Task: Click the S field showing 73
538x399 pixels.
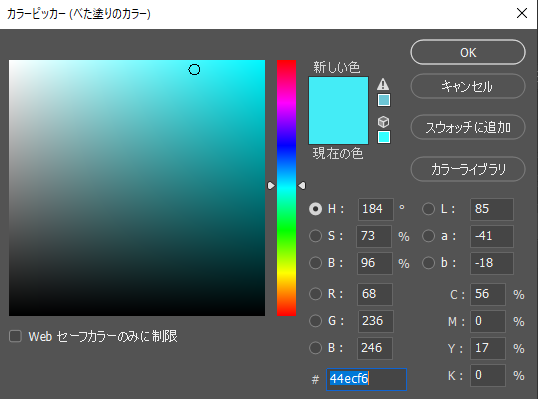Action: [374, 236]
